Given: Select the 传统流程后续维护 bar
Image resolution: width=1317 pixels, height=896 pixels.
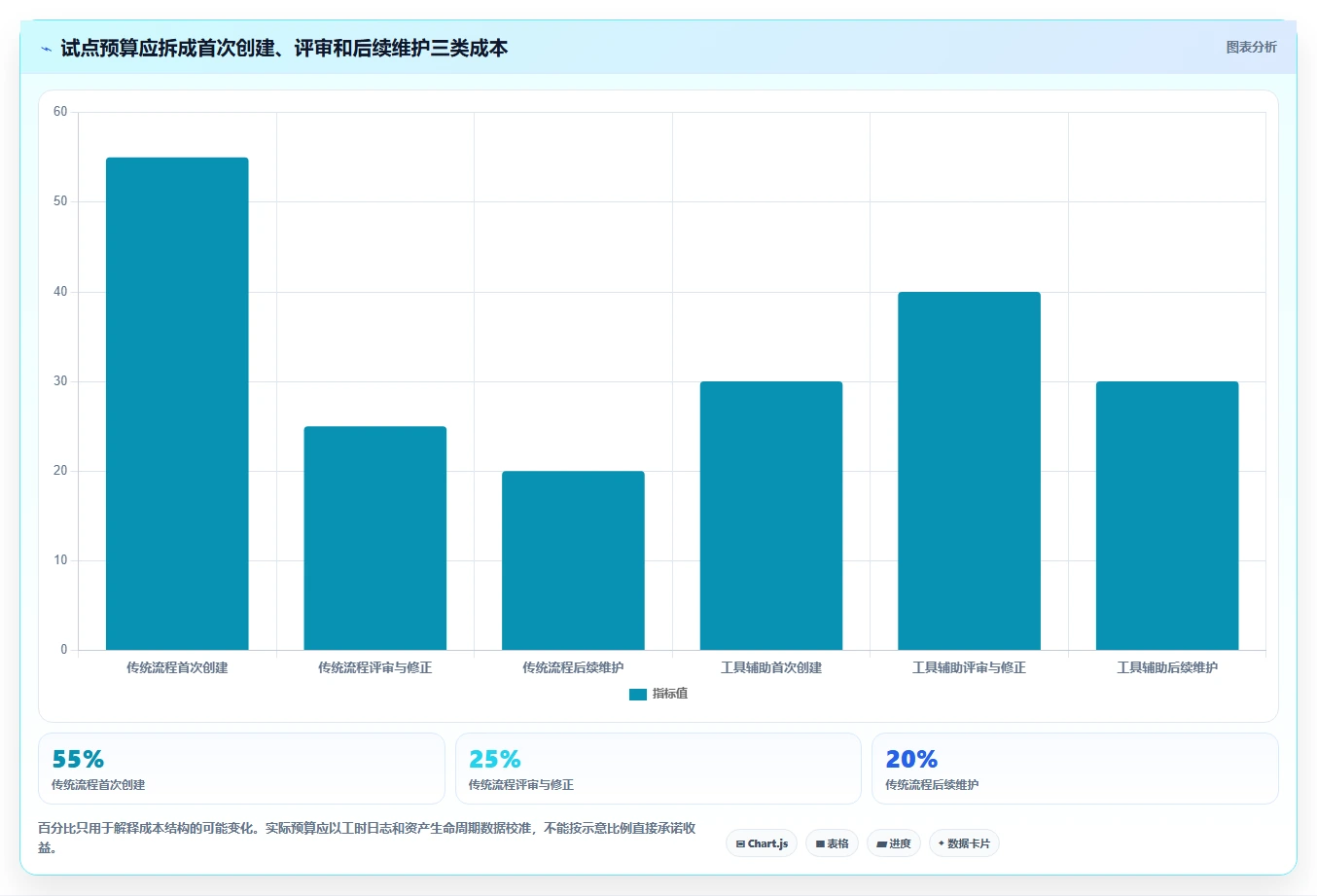Looking at the screenshot, I should [573, 560].
